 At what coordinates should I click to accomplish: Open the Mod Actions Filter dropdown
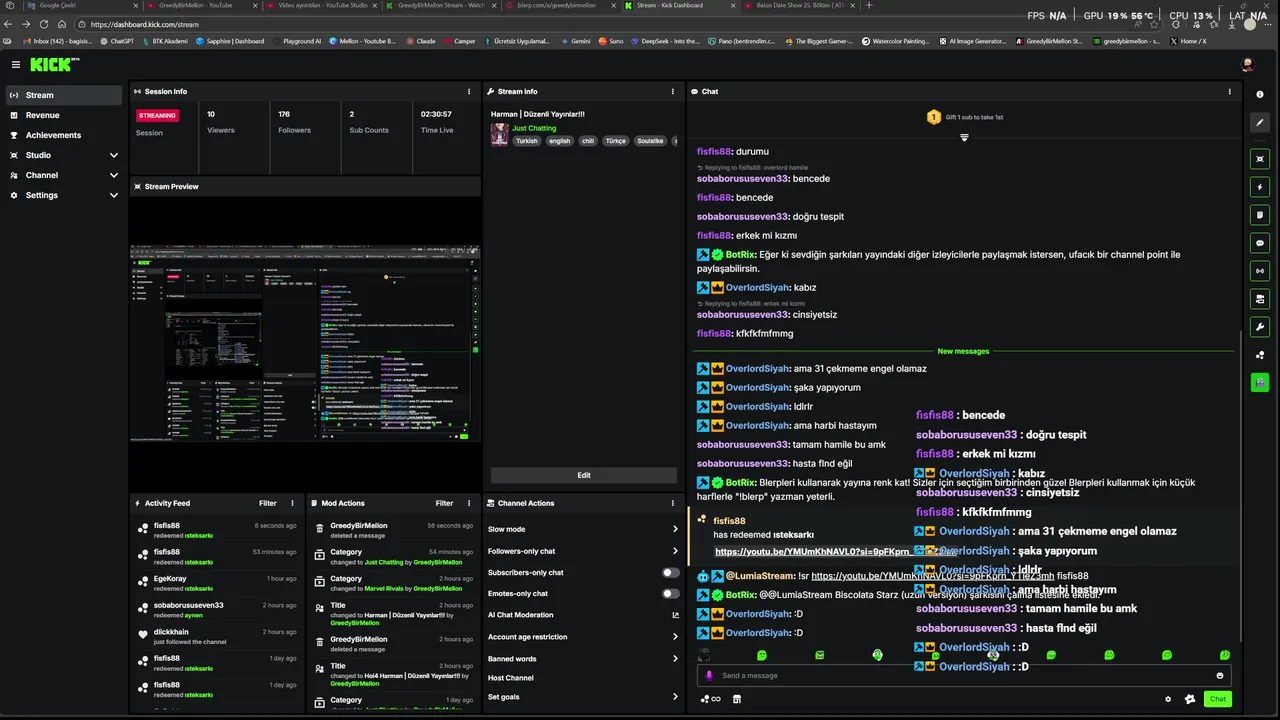[444, 503]
